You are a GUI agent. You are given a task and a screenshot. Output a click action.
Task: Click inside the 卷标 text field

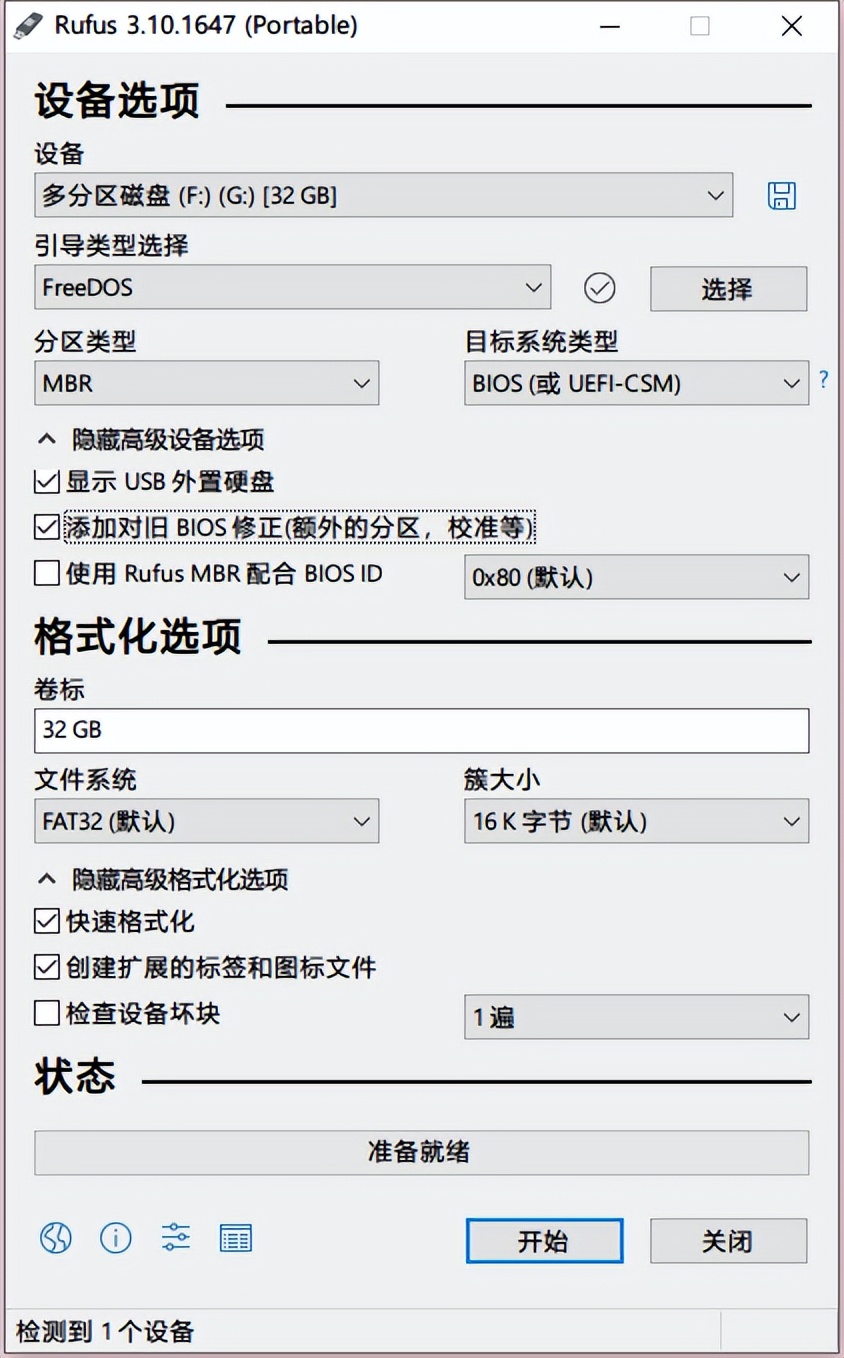[421, 730]
